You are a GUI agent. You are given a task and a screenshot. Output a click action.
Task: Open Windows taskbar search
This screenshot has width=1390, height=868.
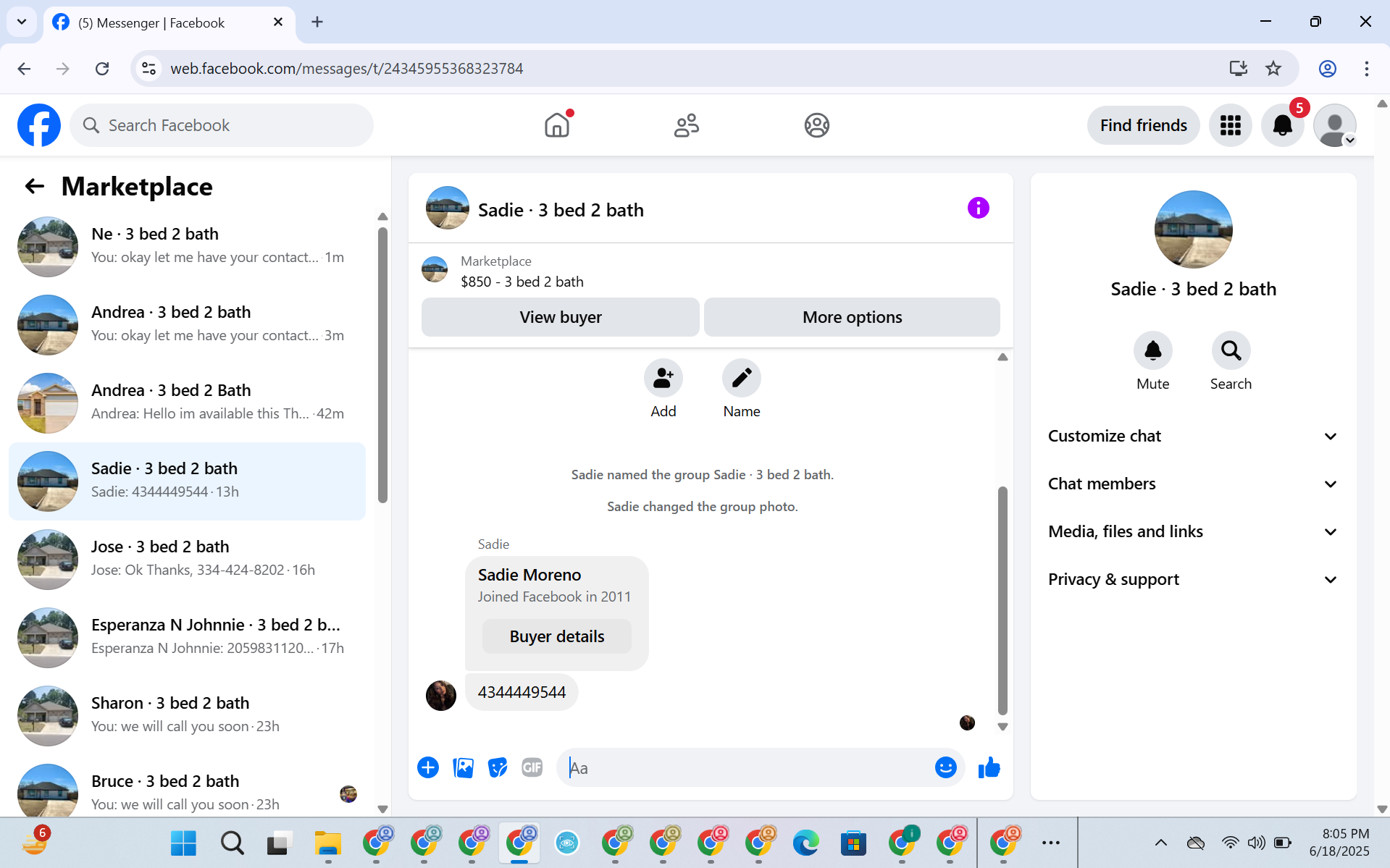232,843
